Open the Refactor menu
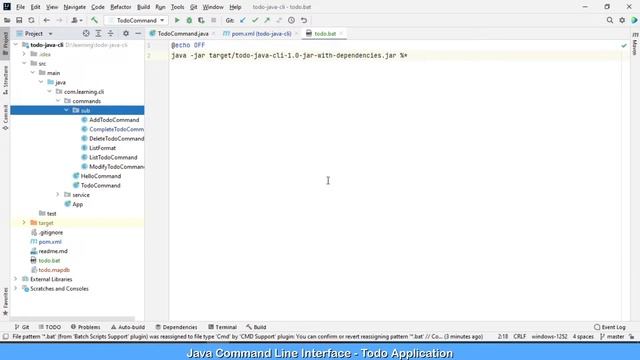Screen dimensions: 640x360 coord(120,7)
